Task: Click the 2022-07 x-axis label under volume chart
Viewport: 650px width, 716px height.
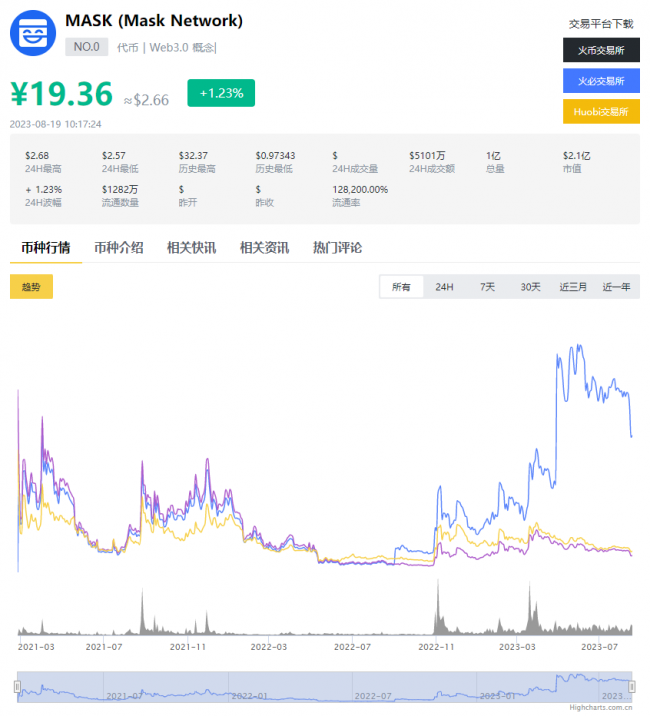Action: [x=352, y=647]
